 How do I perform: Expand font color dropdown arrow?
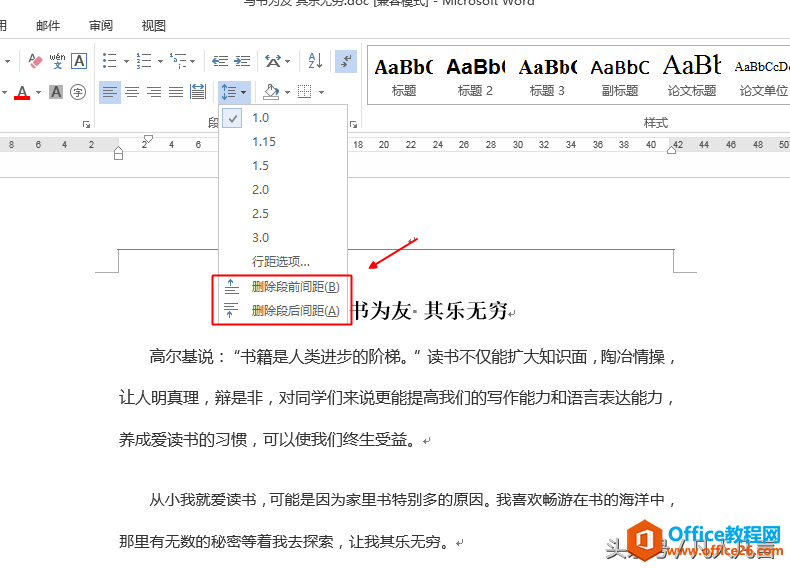(x=38, y=93)
